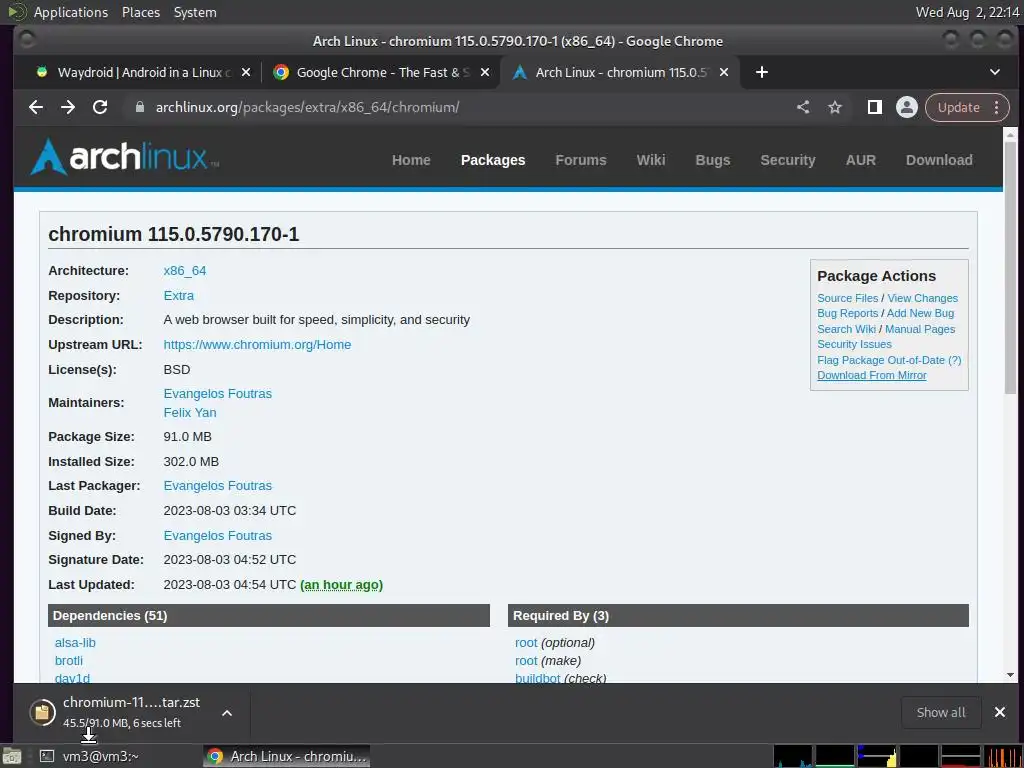
Task: Click the Arch Linux logo
Action: pyautogui.click(x=125, y=157)
